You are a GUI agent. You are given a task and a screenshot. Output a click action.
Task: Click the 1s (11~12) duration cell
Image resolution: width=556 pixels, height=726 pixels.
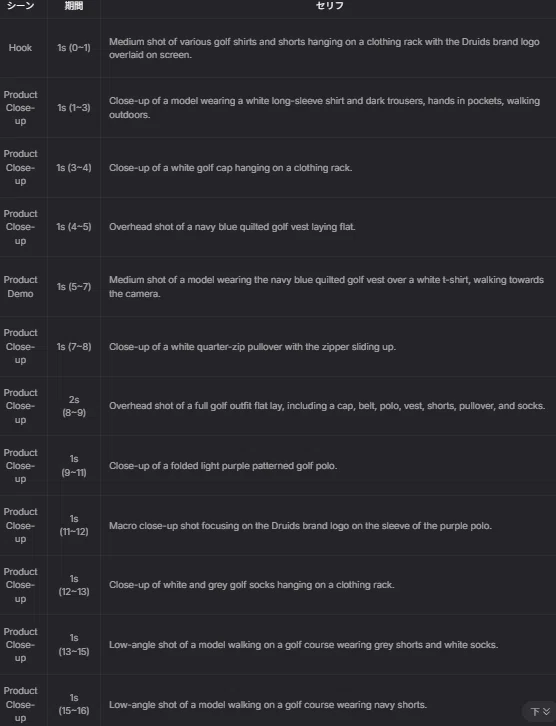tap(74, 526)
